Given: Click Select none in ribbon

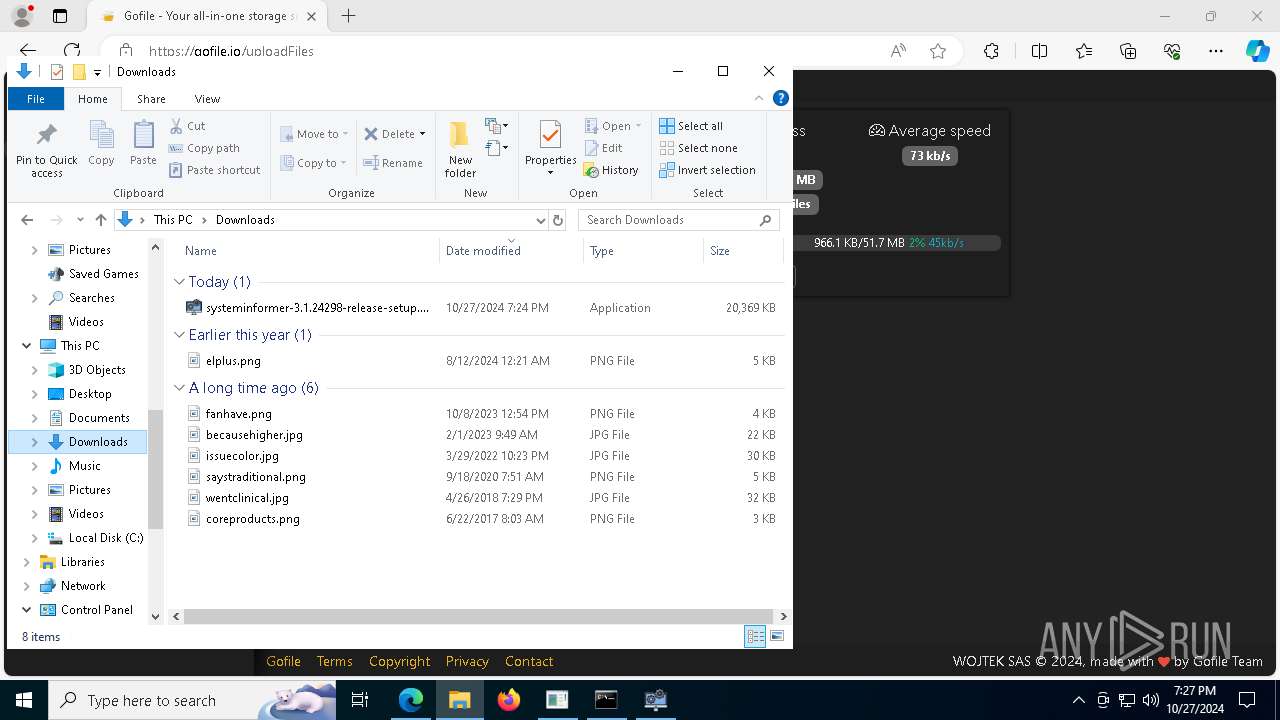Looking at the screenshot, I should [x=698, y=148].
